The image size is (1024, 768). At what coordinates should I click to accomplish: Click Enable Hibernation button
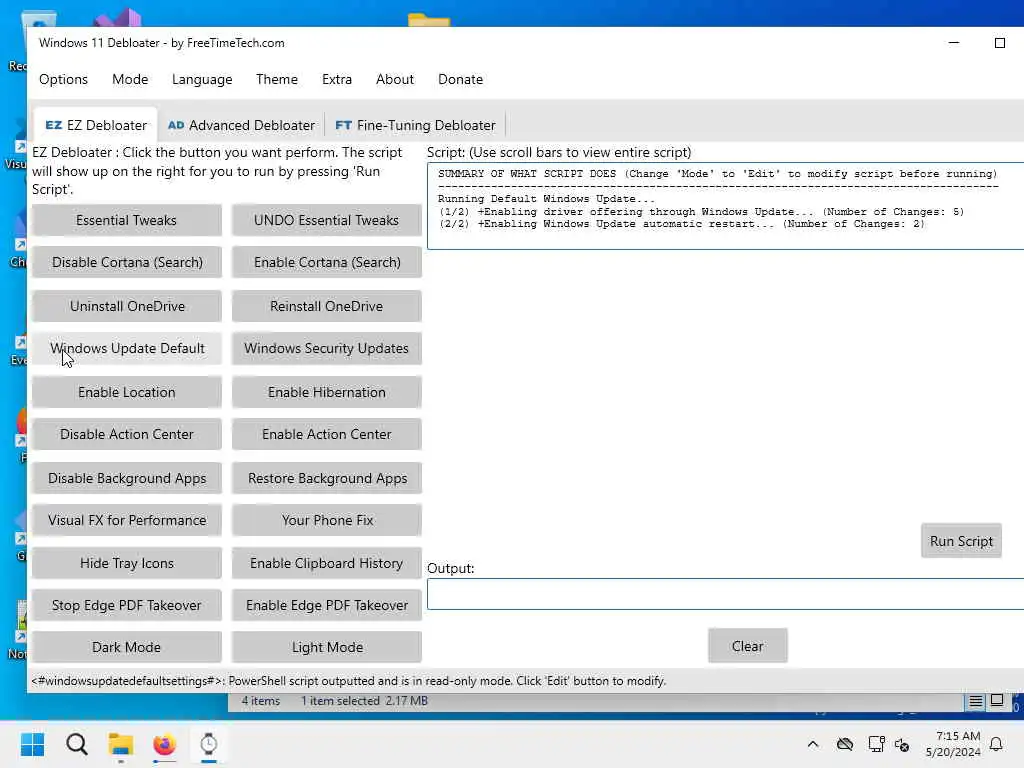pos(327,392)
